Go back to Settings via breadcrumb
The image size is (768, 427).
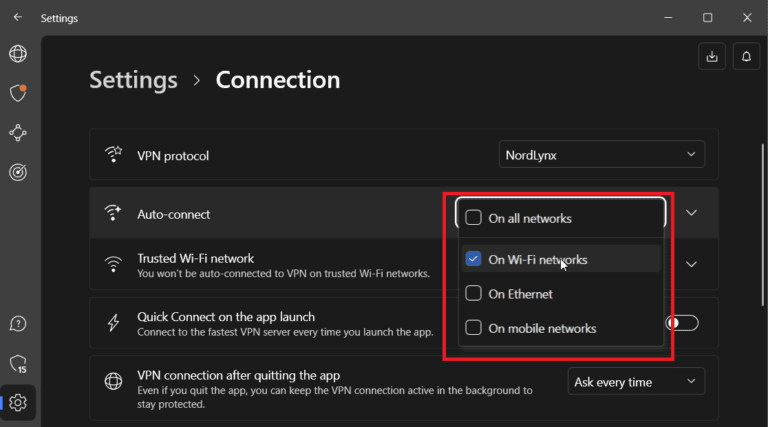(133, 80)
